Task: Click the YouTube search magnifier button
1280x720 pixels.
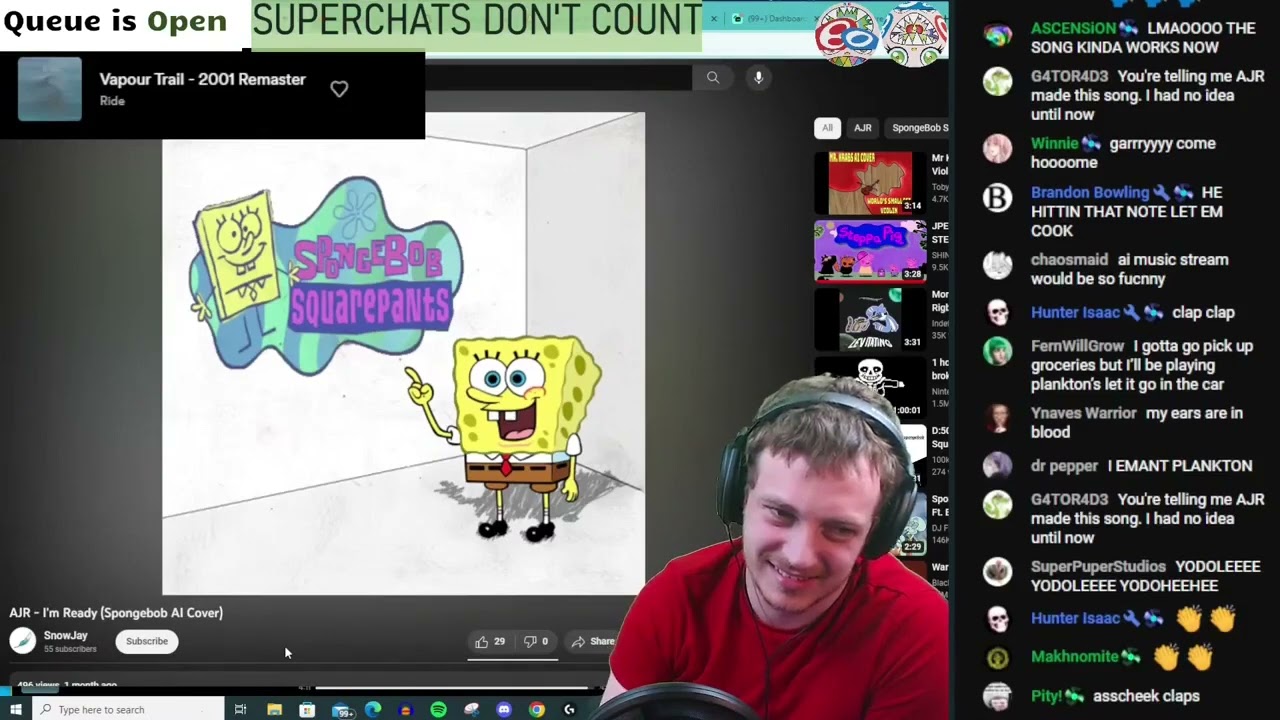Action: click(712, 77)
